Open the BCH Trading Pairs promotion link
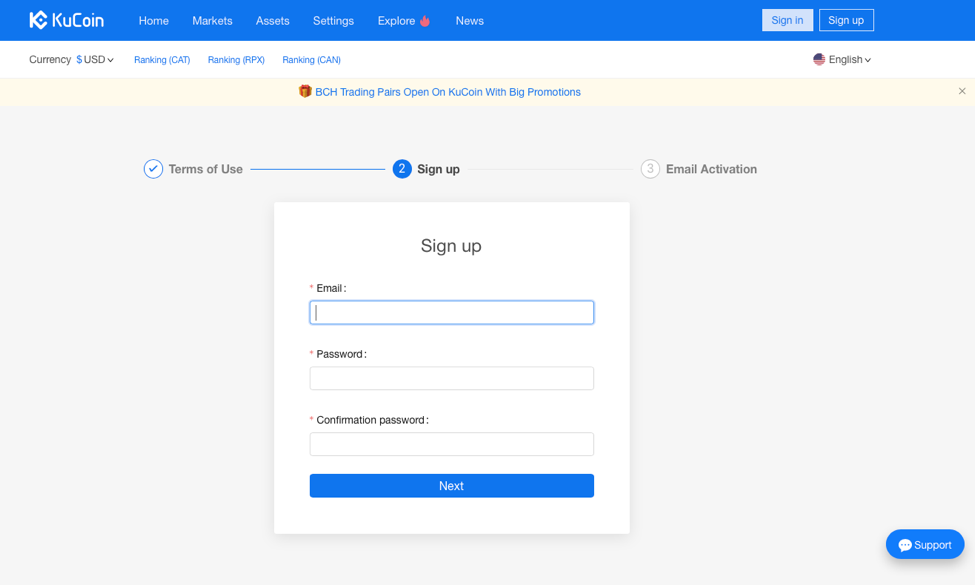The height and width of the screenshot is (585, 975). 448,92
